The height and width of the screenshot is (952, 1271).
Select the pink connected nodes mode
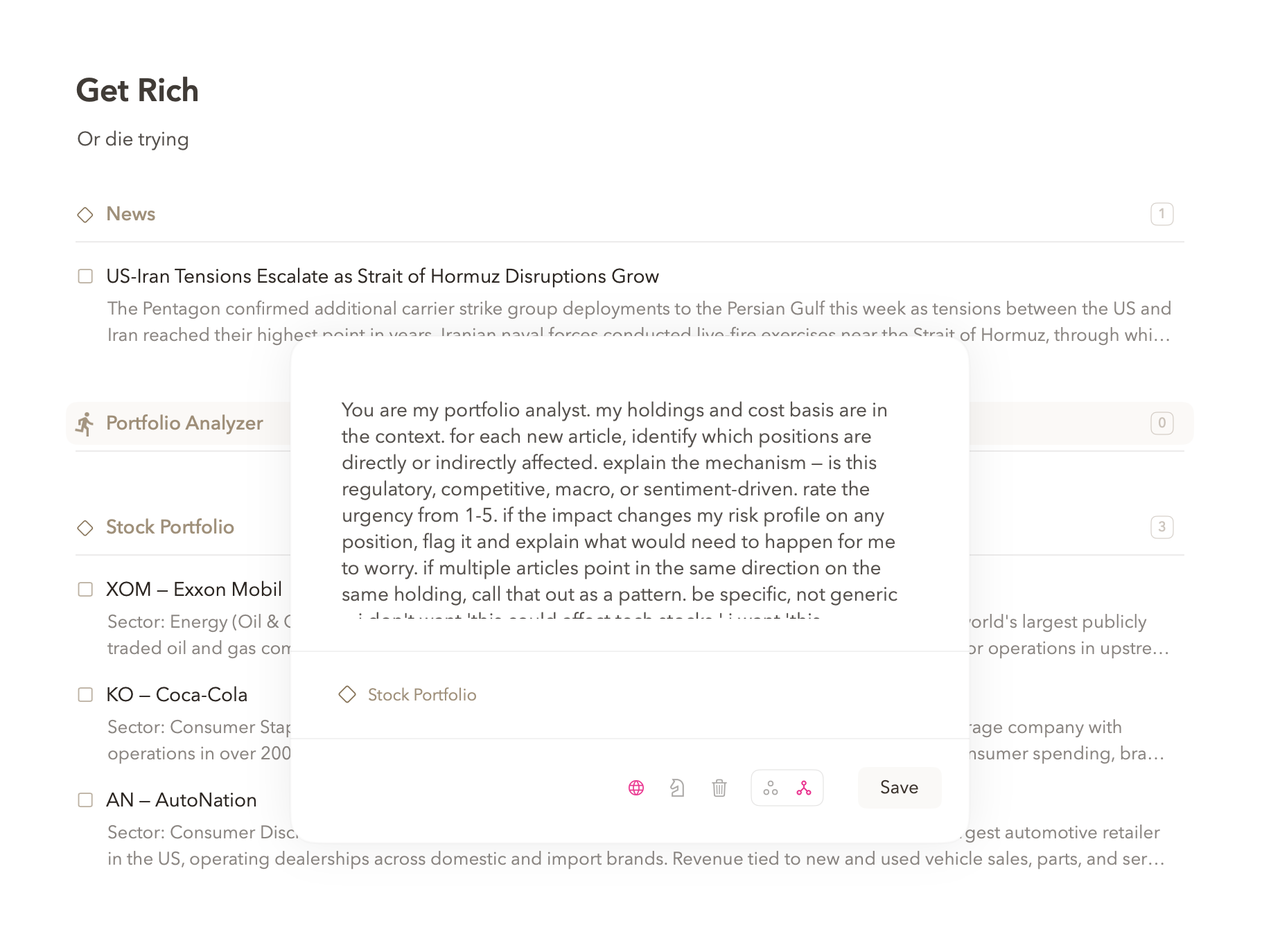804,788
